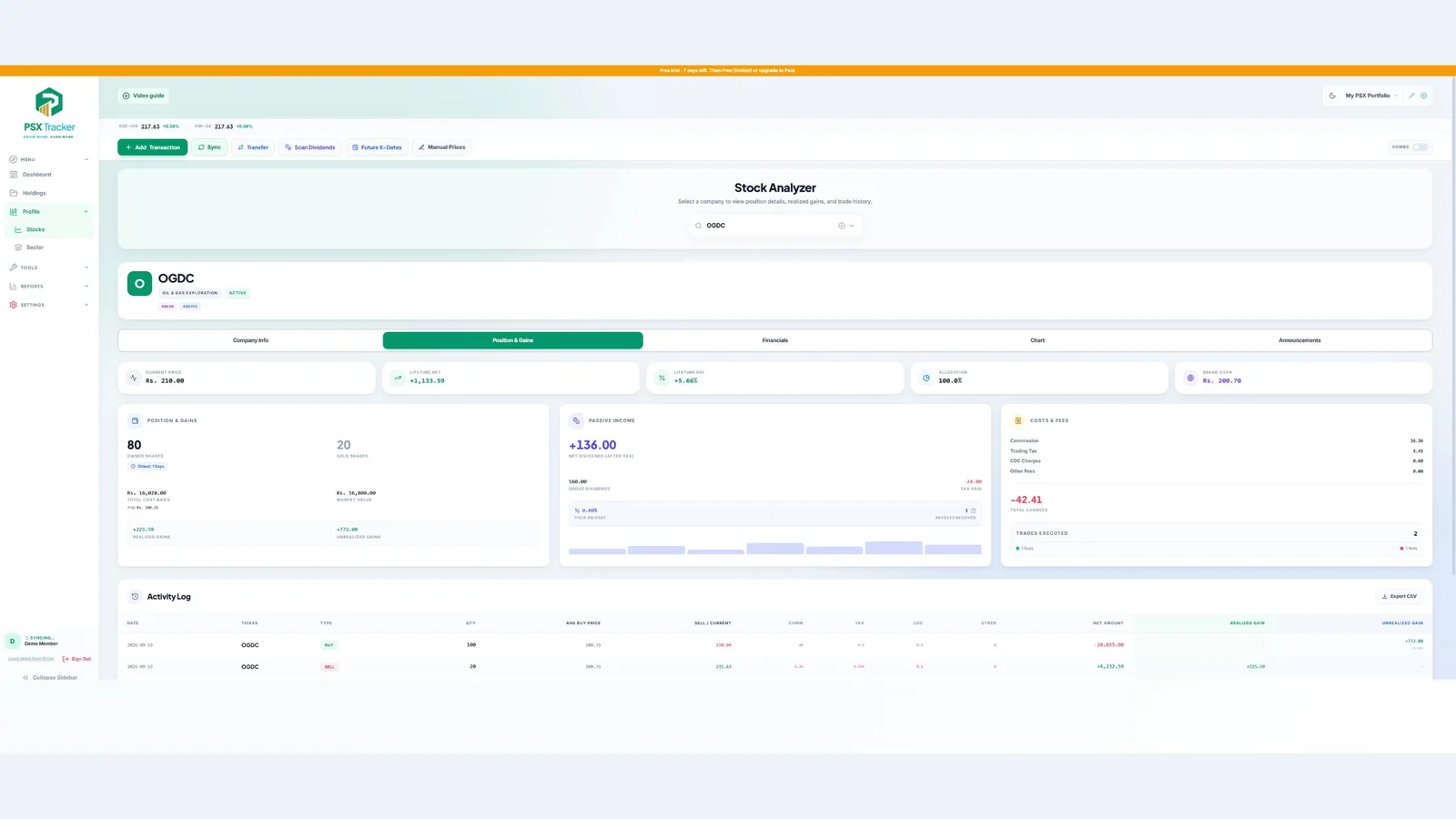This screenshot has height=819, width=1456.
Task: Click the Activity Log history icon
Action: (x=135, y=597)
